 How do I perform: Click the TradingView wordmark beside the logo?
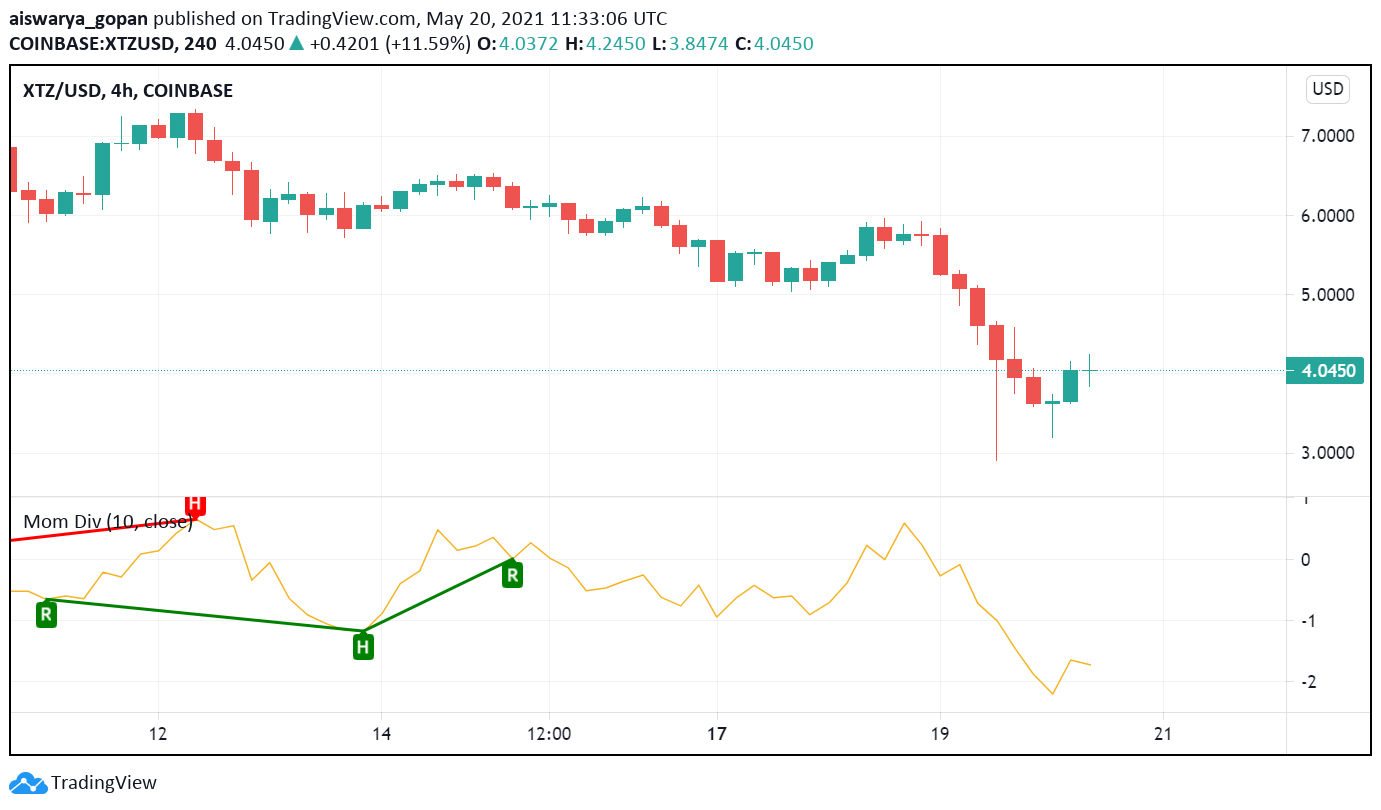104,783
